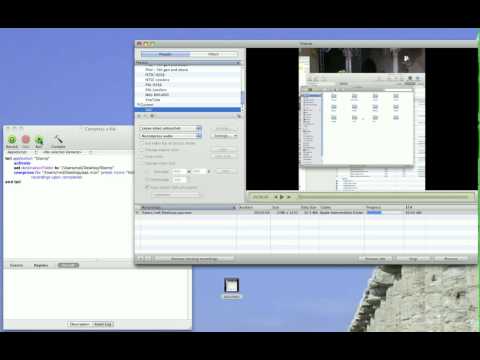Collapse the Custom group in the presets list
The width and height of the screenshot is (480, 360).
click(x=139, y=105)
